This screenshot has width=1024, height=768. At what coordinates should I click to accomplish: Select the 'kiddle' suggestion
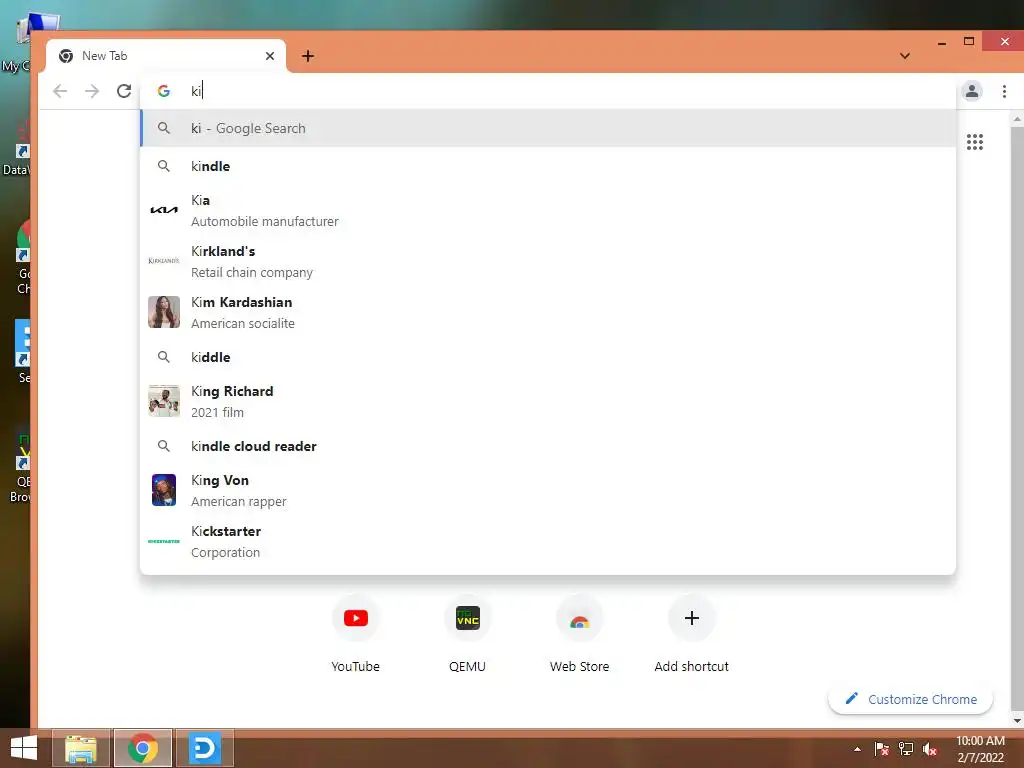[x=548, y=357]
